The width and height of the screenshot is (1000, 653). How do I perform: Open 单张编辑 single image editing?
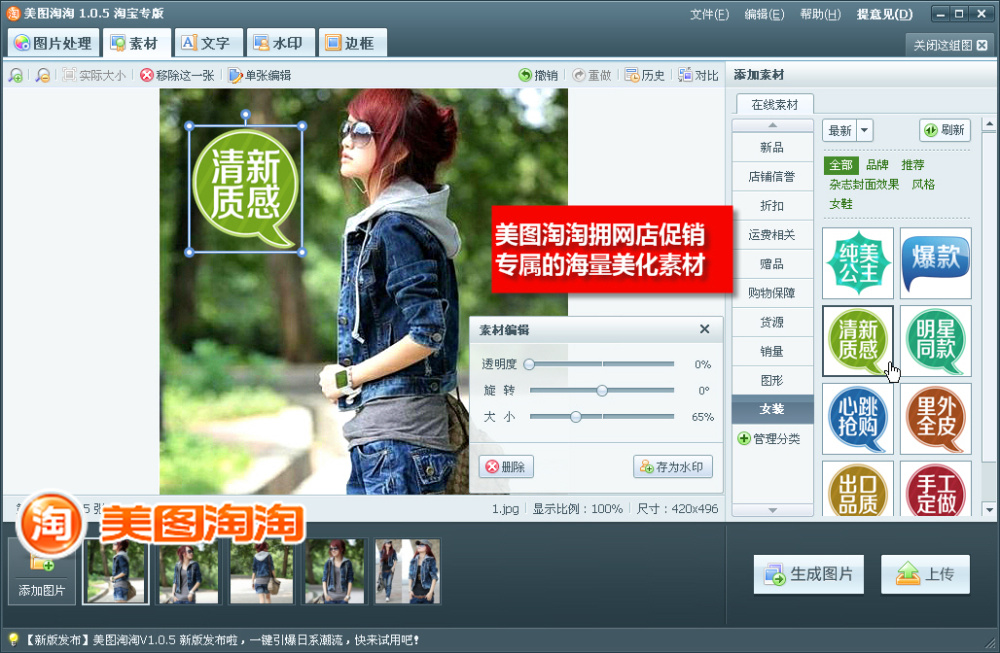click(260, 75)
